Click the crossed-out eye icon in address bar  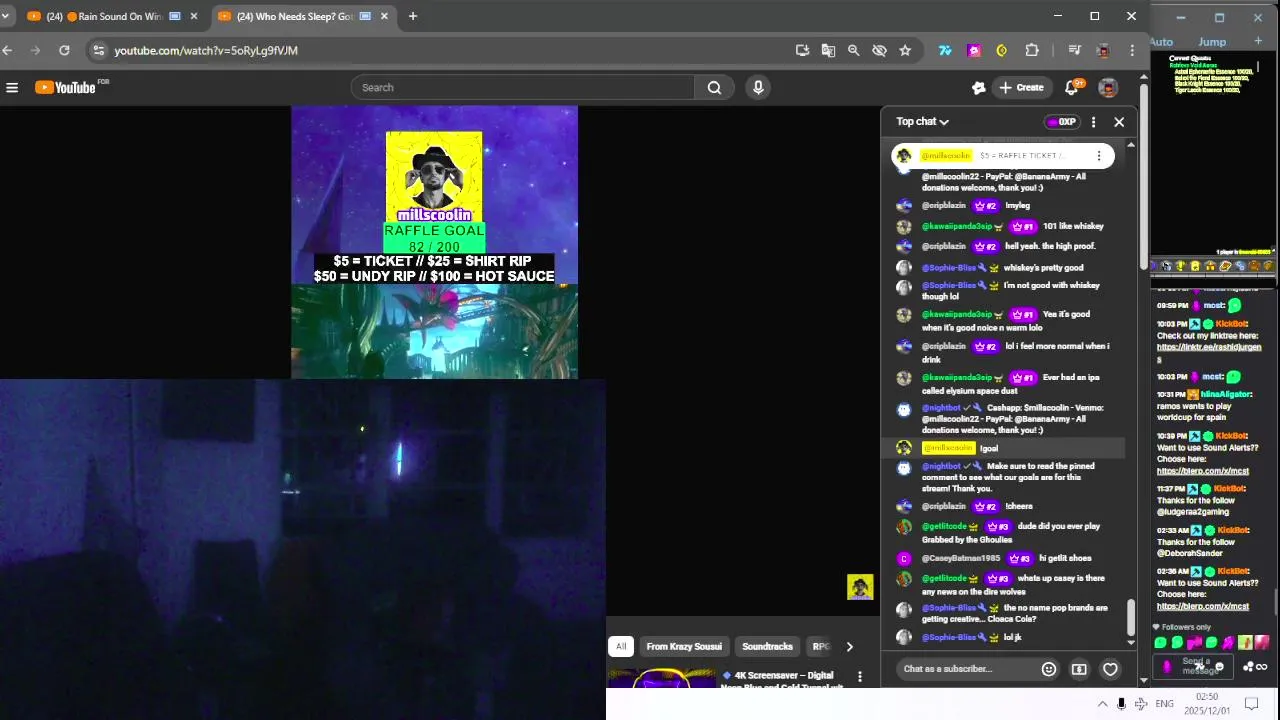(x=879, y=50)
